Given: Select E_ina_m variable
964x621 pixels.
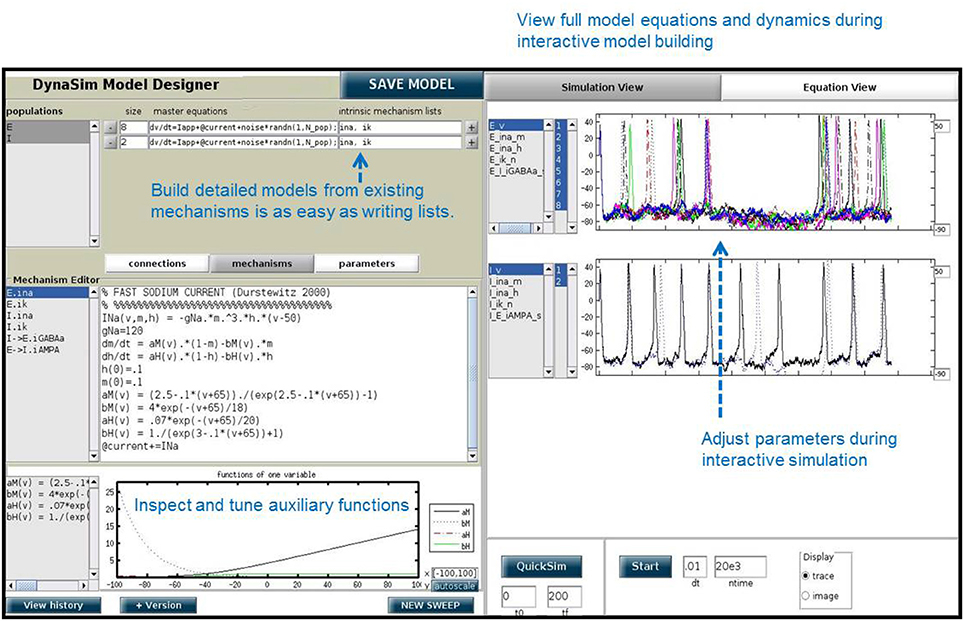Looking at the screenshot, I should click(516, 136).
